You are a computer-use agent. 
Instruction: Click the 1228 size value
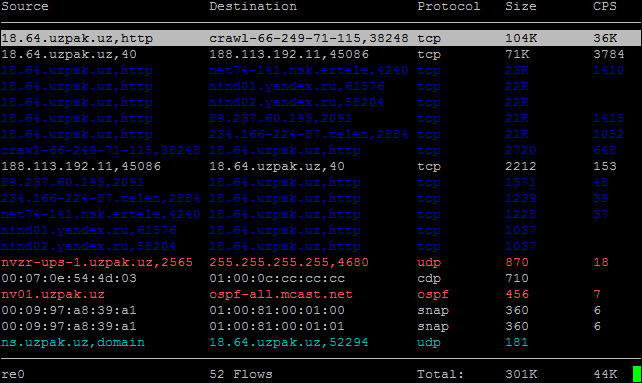point(521,214)
